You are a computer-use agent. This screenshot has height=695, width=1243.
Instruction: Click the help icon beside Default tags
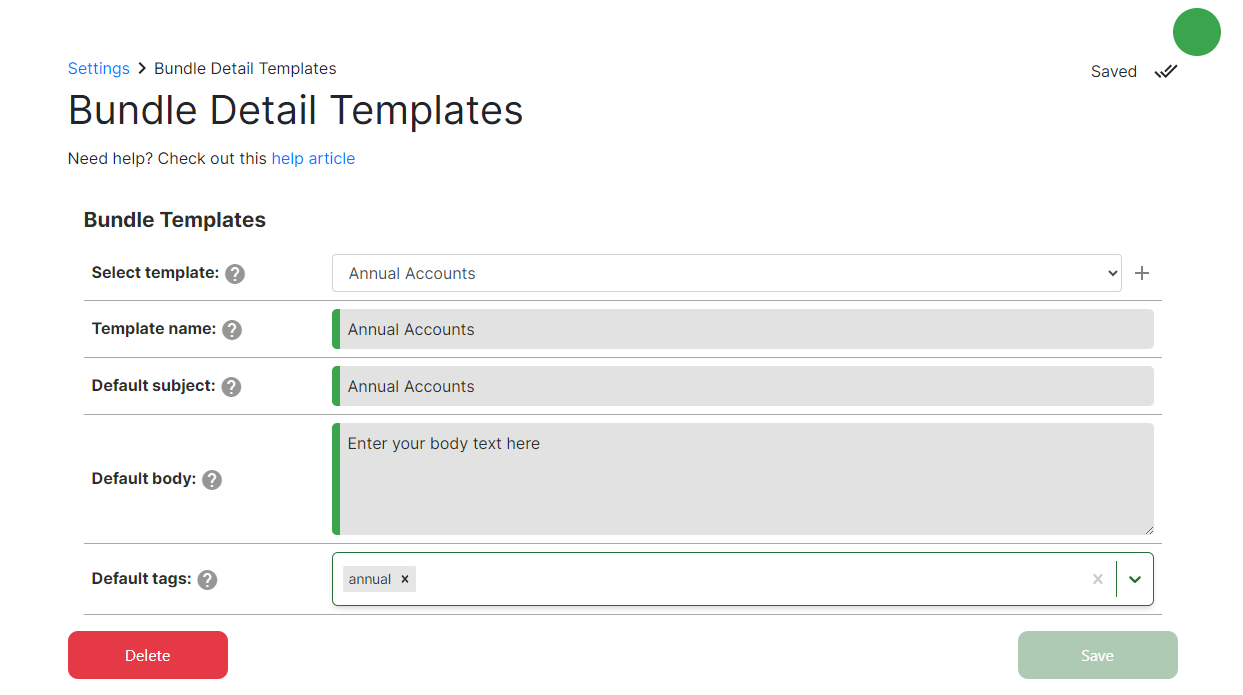[207, 580]
